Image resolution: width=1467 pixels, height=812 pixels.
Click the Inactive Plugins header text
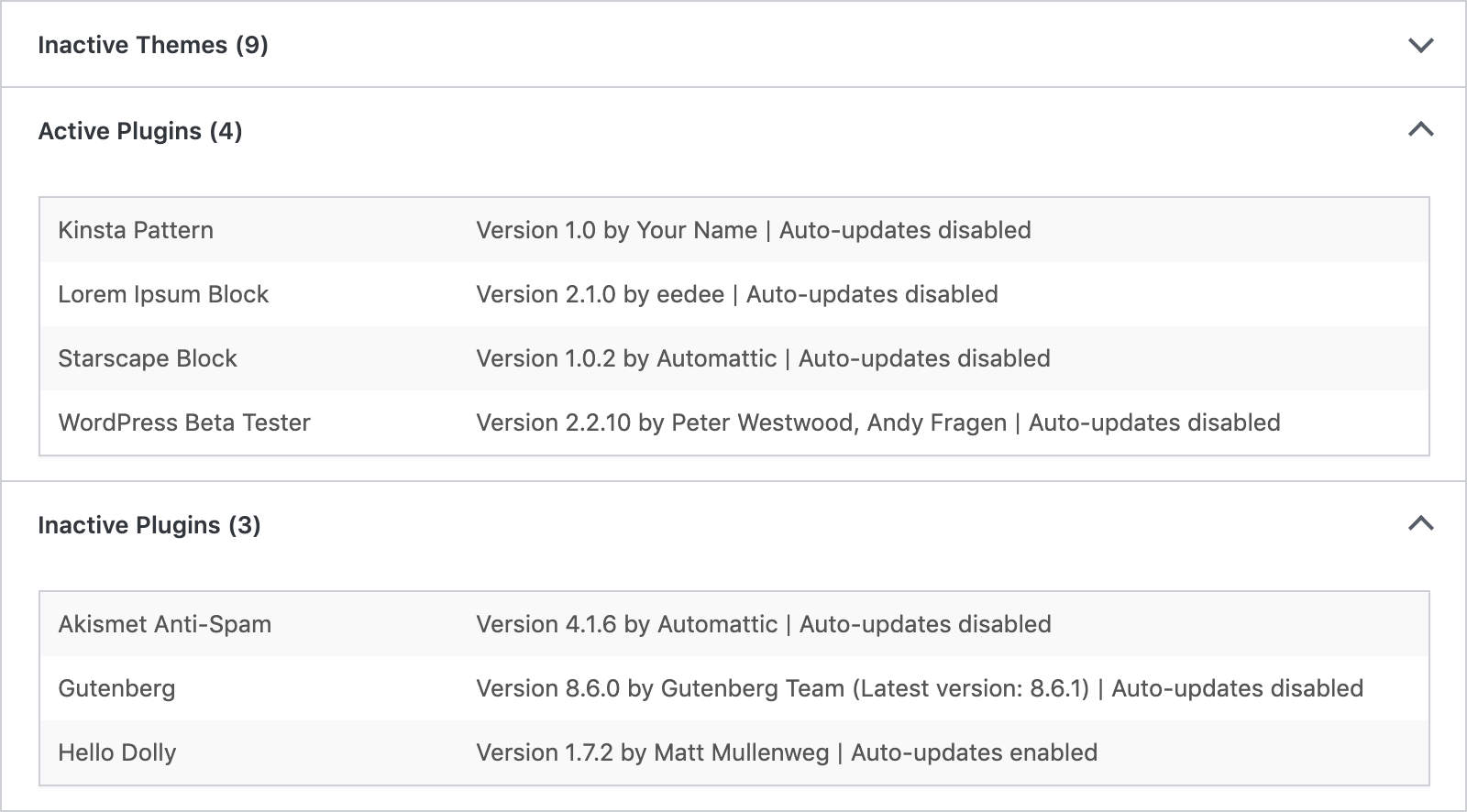point(148,524)
